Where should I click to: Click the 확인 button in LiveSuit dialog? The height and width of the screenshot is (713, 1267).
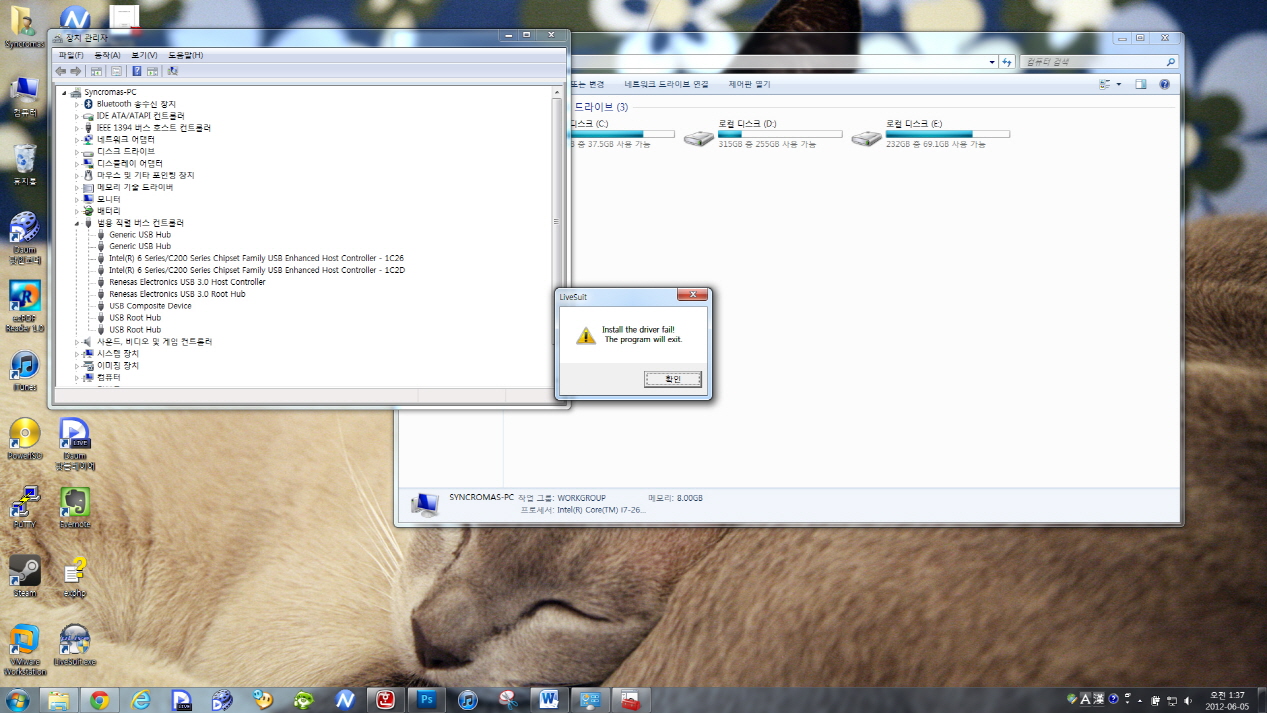pos(672,379)
